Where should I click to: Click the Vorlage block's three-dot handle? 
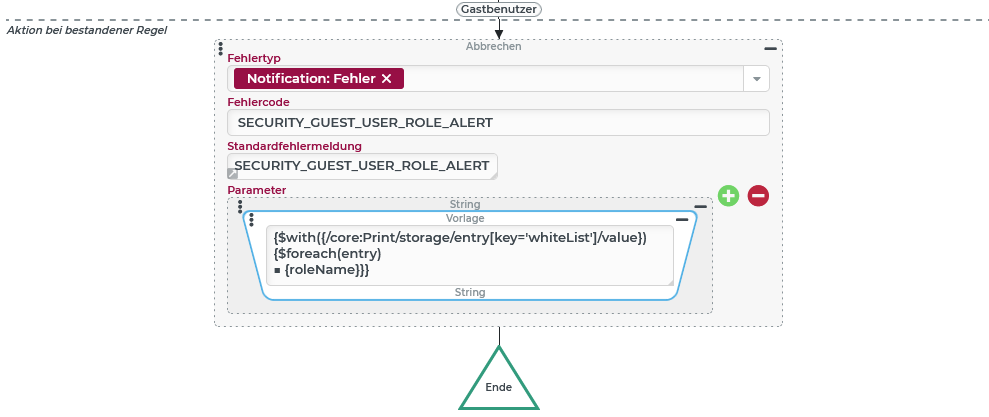pos(251,220)
